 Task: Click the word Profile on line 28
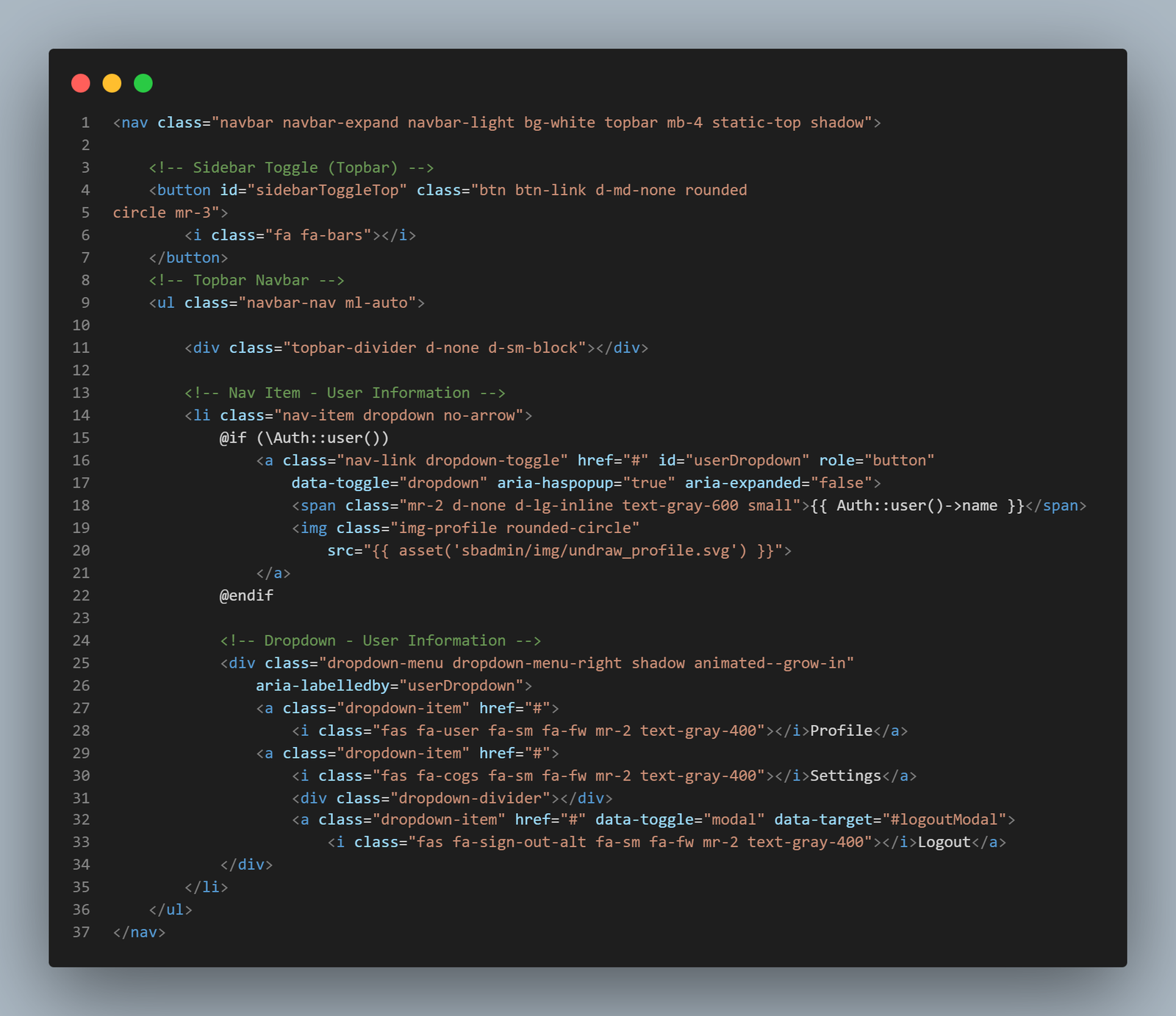841,731
